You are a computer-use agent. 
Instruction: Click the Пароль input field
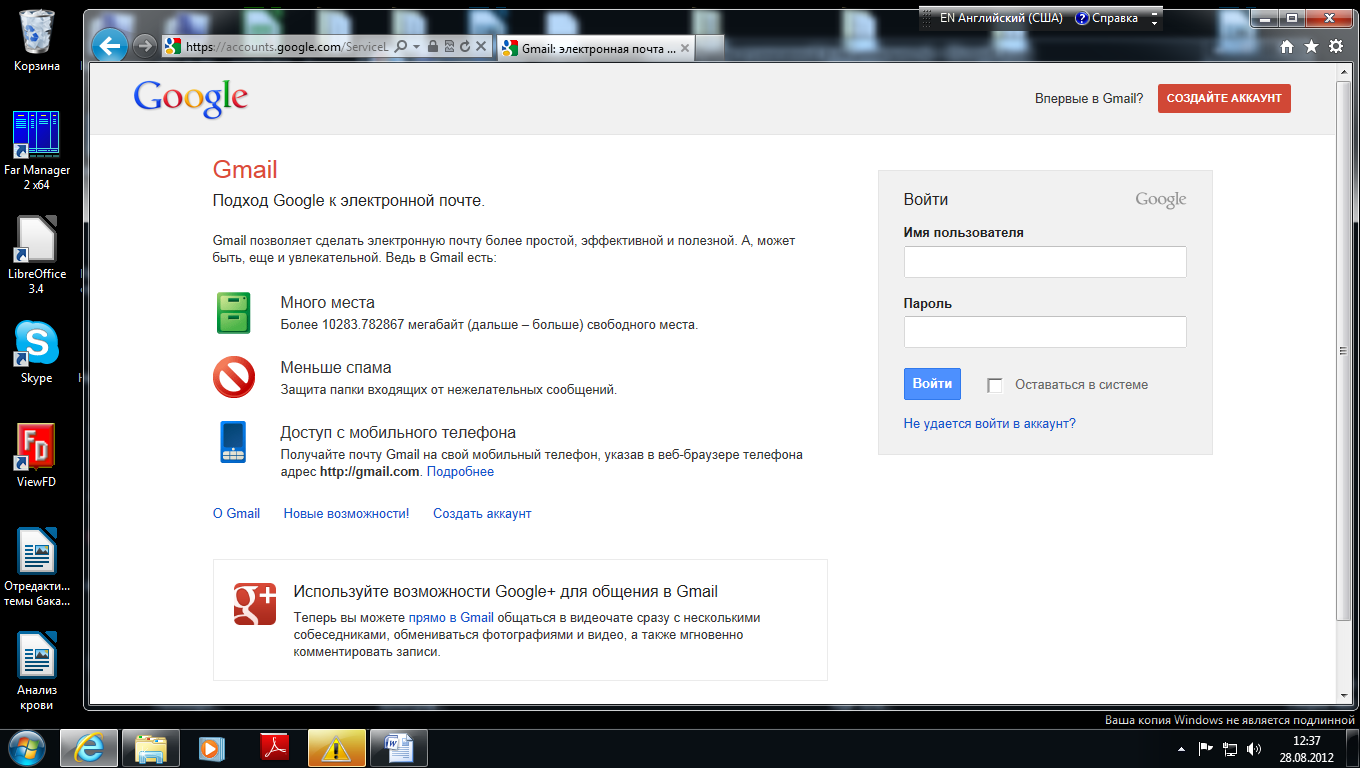click(1045, 332)
